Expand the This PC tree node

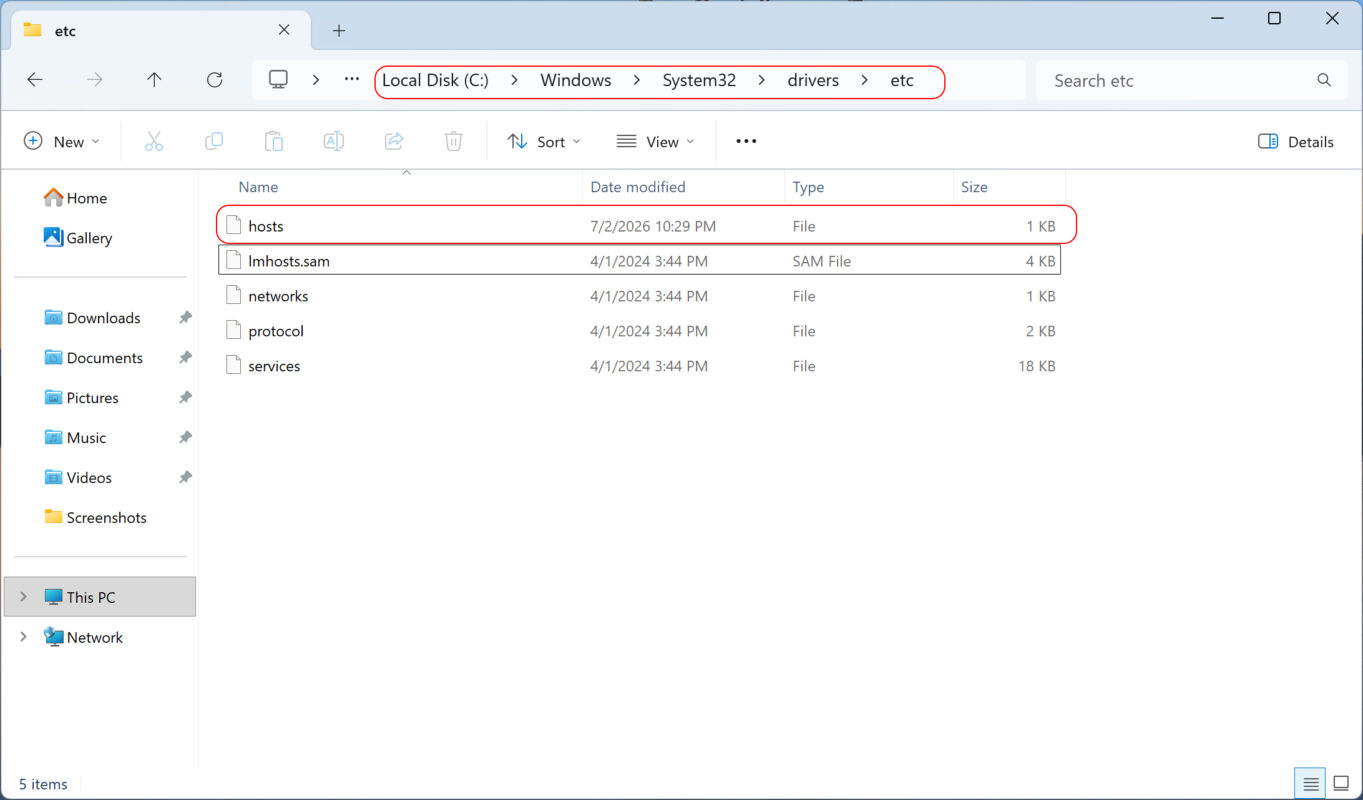coord(24,597)
